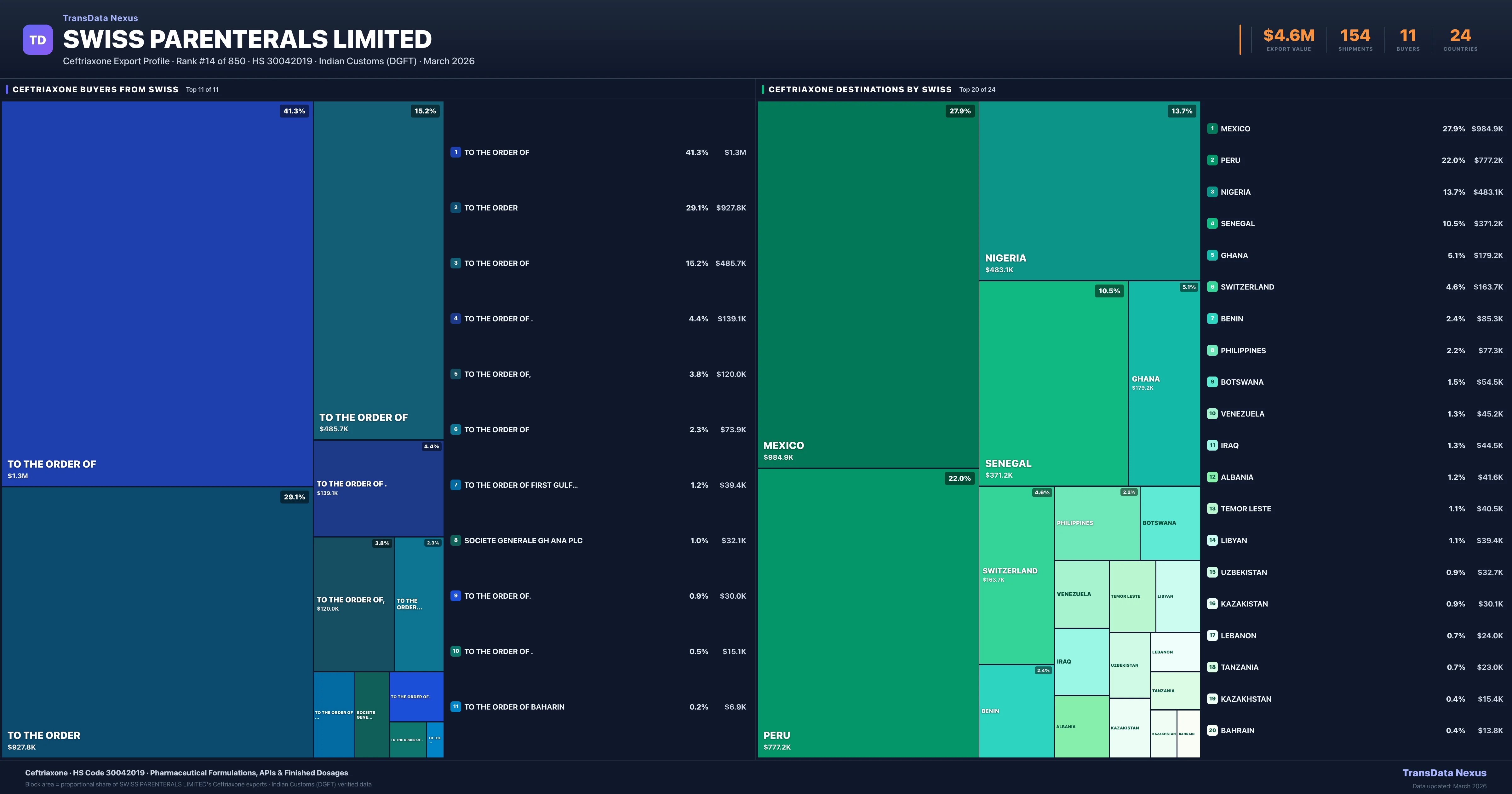Click the 41.3% badge on largest buyer block
Image resolution: width=1512 pixels, height=794 pixels.
tap(294, 111)
